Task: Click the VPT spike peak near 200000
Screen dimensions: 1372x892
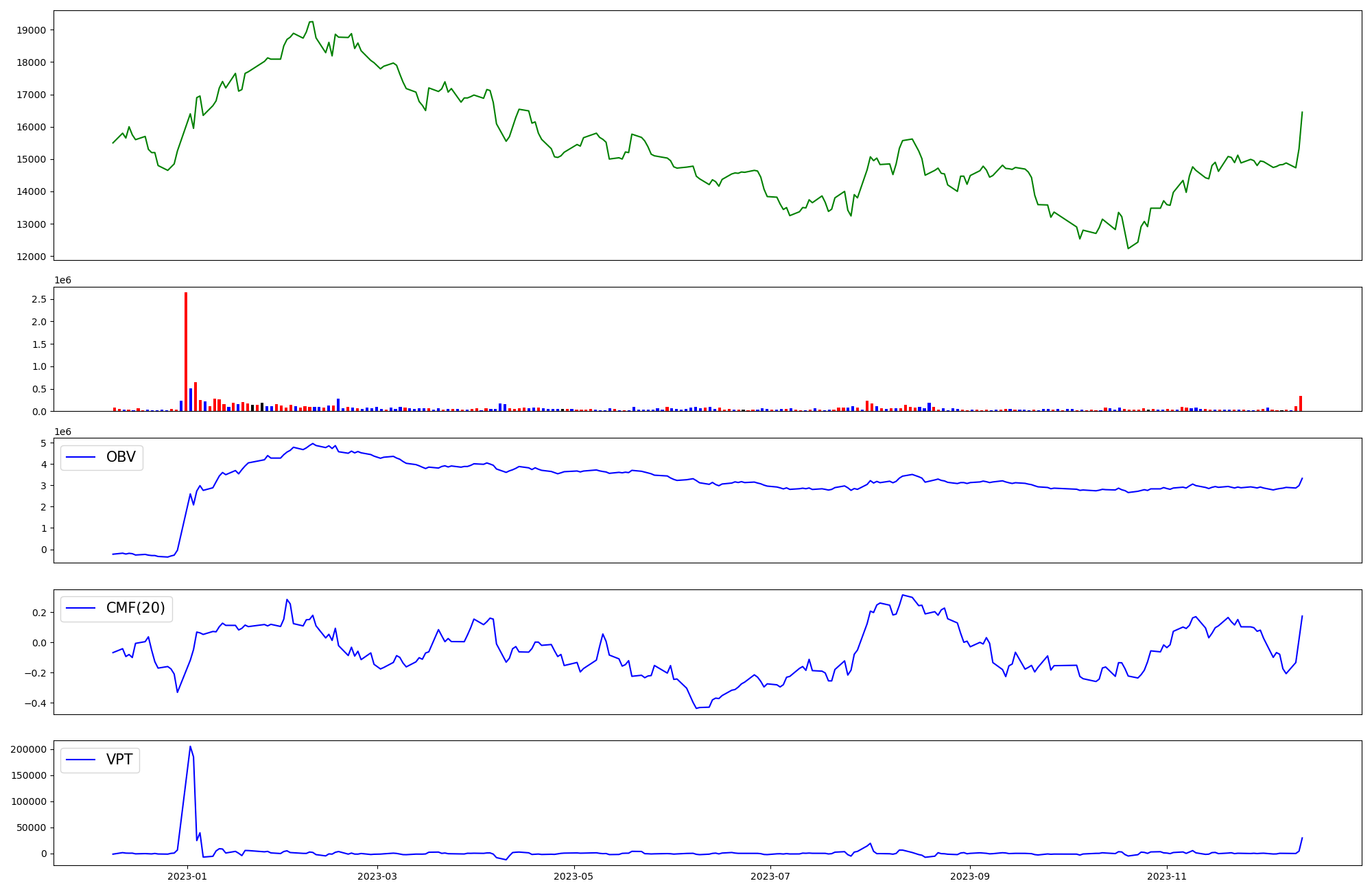Action: coord(190,747)
